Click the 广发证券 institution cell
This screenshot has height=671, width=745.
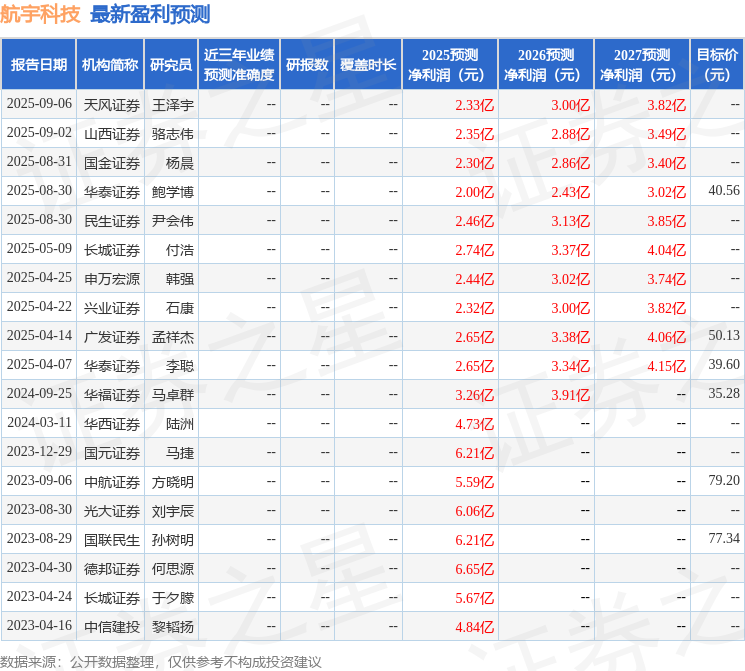click(112, 337)
